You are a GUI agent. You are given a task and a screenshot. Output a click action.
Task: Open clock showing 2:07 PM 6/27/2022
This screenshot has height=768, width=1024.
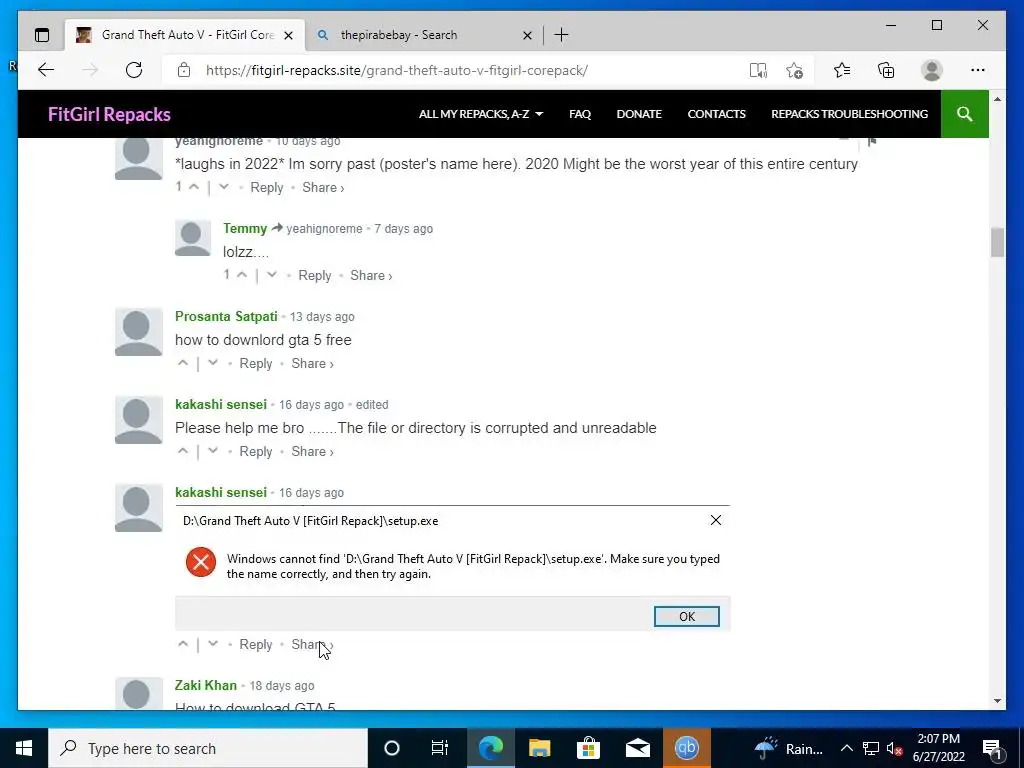(x=938, y=748)
